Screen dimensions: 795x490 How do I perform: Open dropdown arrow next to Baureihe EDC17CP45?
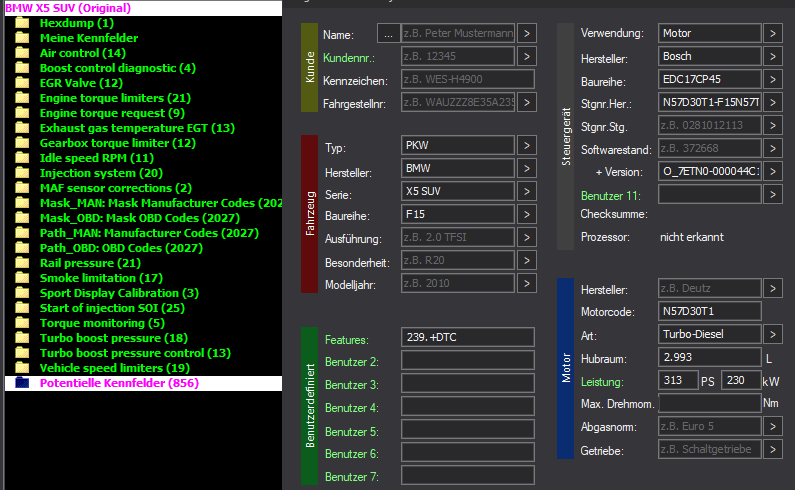pyautogui.click(x=773, y=80)
